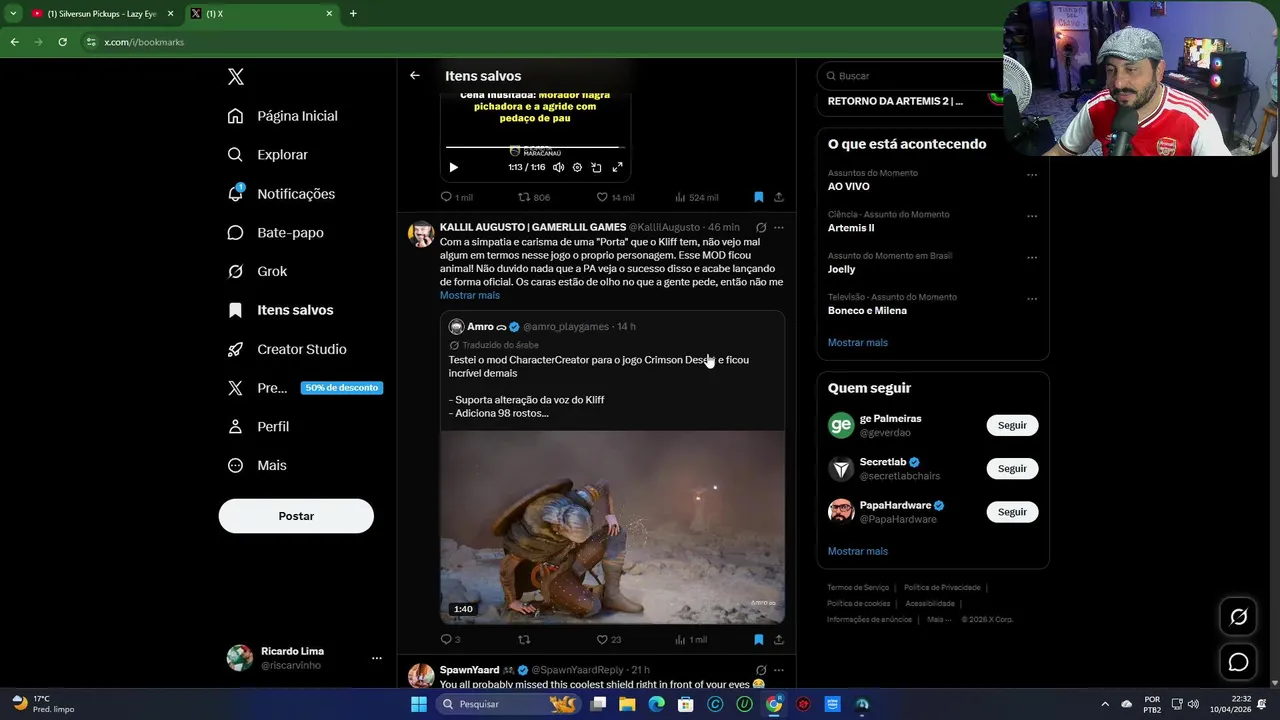Click Mostrar mais in KALLIL post
Screen dimensions: 1280x720
coord(470,296)
